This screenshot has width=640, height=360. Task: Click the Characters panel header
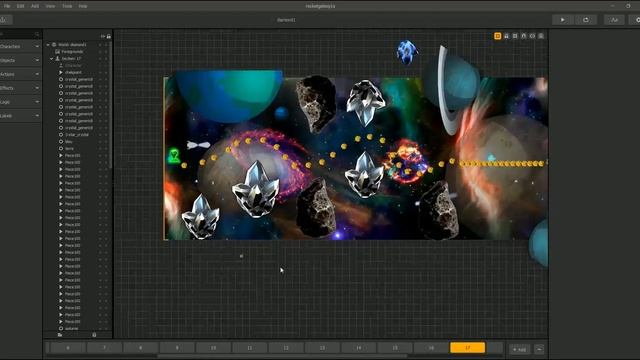coord(20,47)
